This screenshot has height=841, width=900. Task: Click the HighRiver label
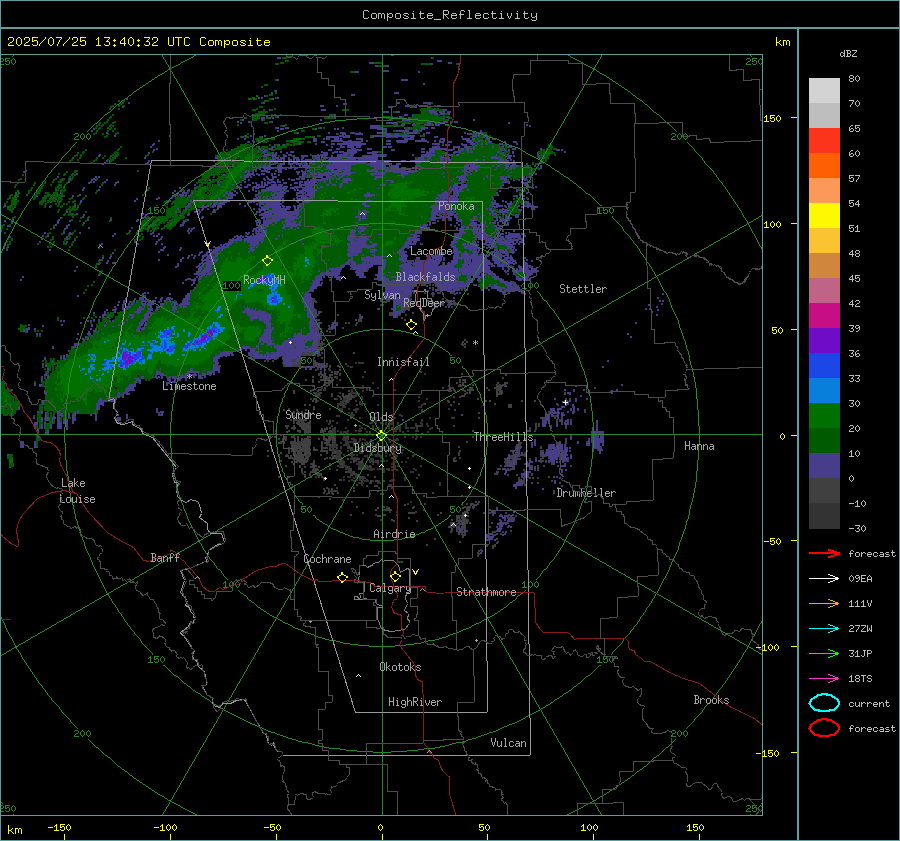pyautogui.click(x=415, y=702)
